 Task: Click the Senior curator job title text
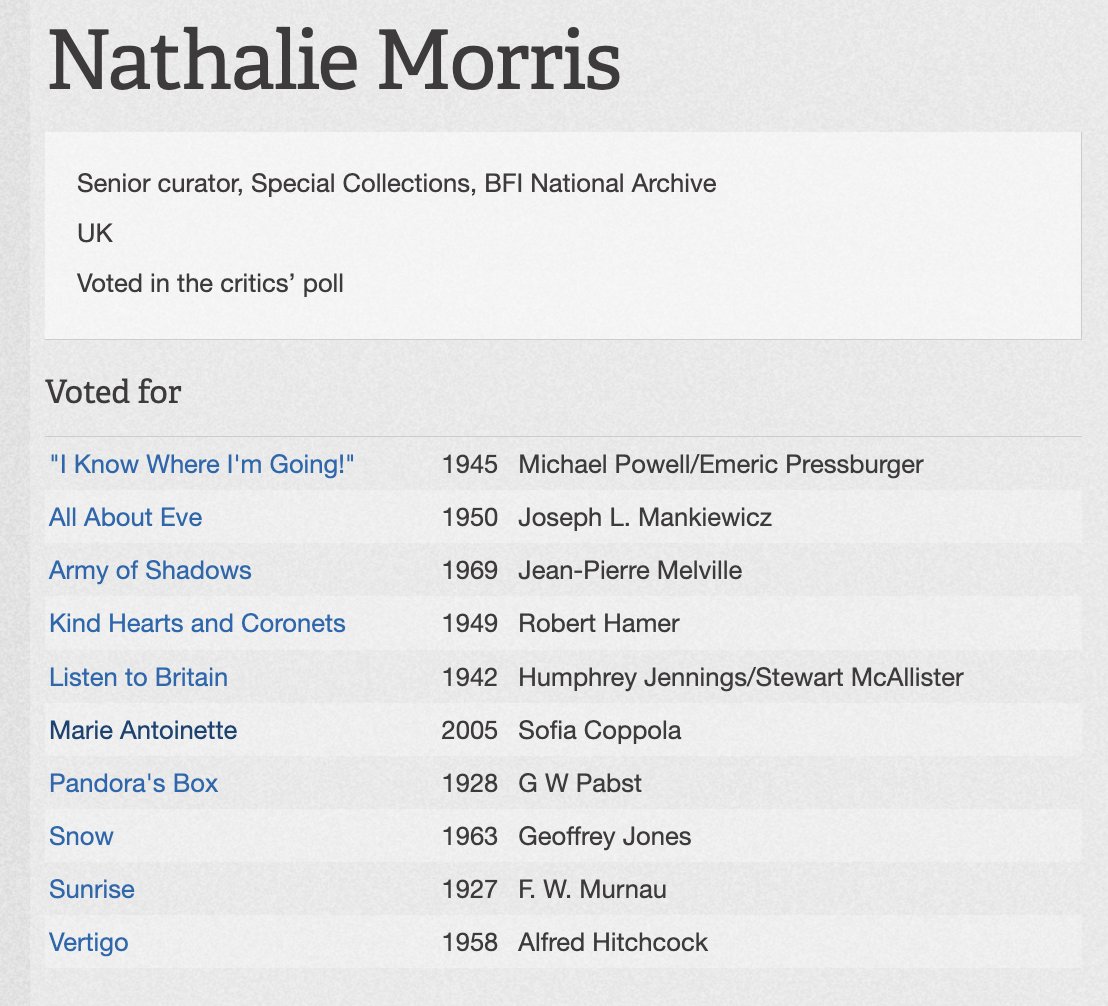pos(396,184)
